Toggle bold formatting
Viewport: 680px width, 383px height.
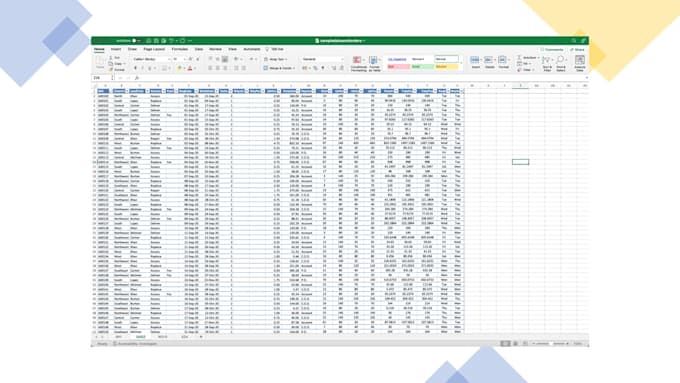pos(135,69)
